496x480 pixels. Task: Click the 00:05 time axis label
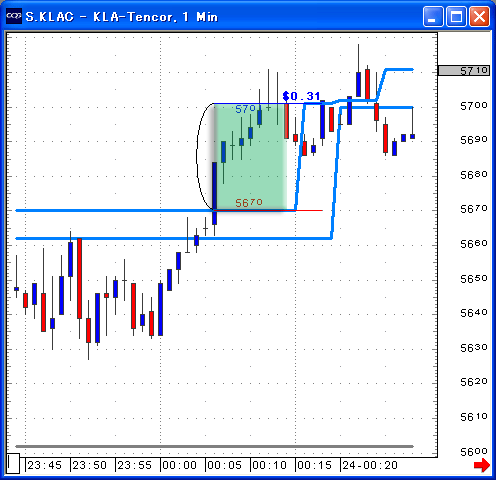(x=225, y=465)
